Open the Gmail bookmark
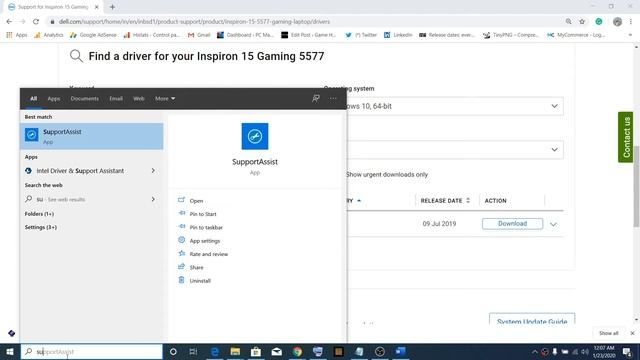The height and width of the screenshot is (360, 640). [x=199, y=35]
